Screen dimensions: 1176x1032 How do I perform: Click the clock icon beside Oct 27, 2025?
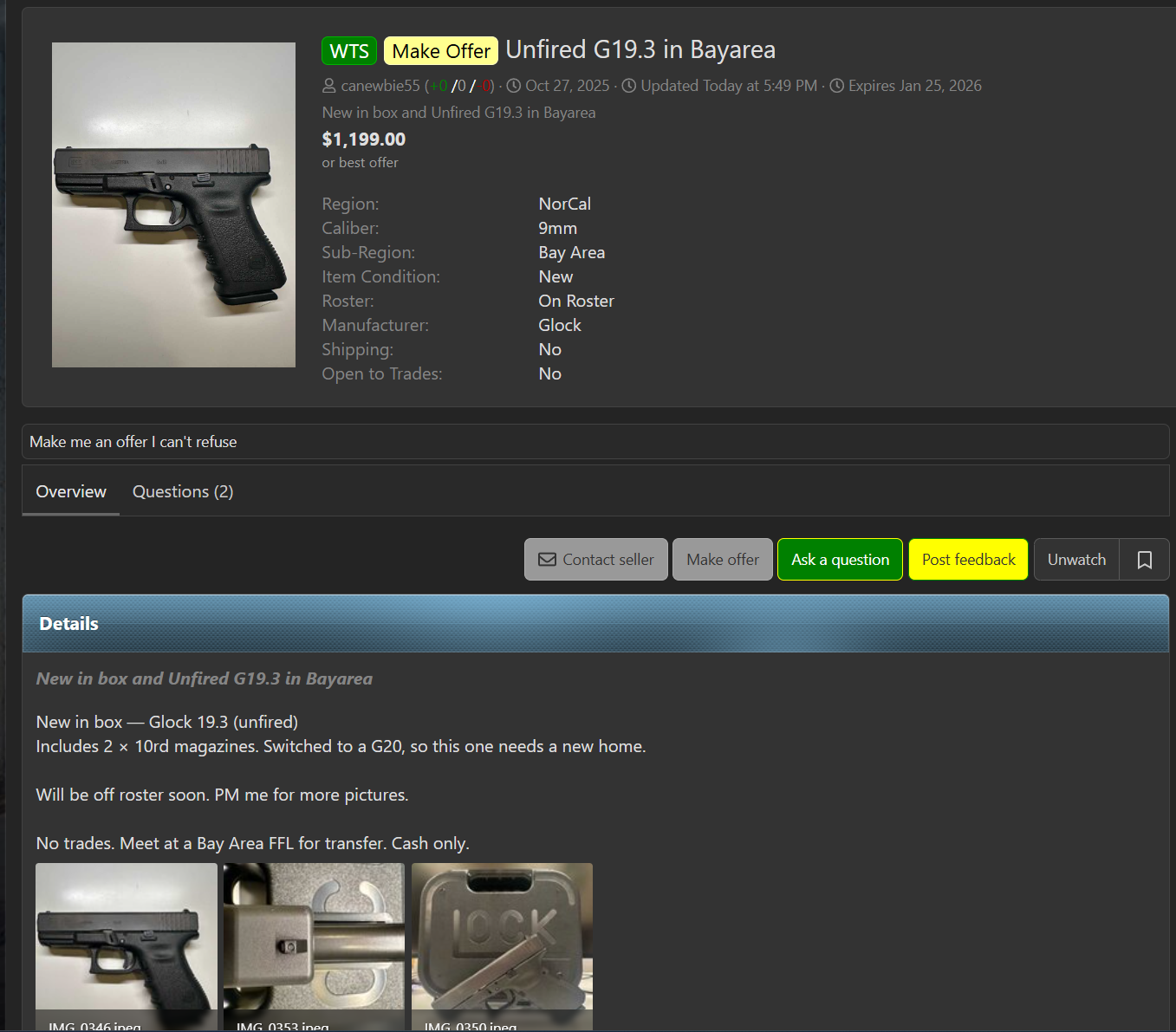point(514,86)
